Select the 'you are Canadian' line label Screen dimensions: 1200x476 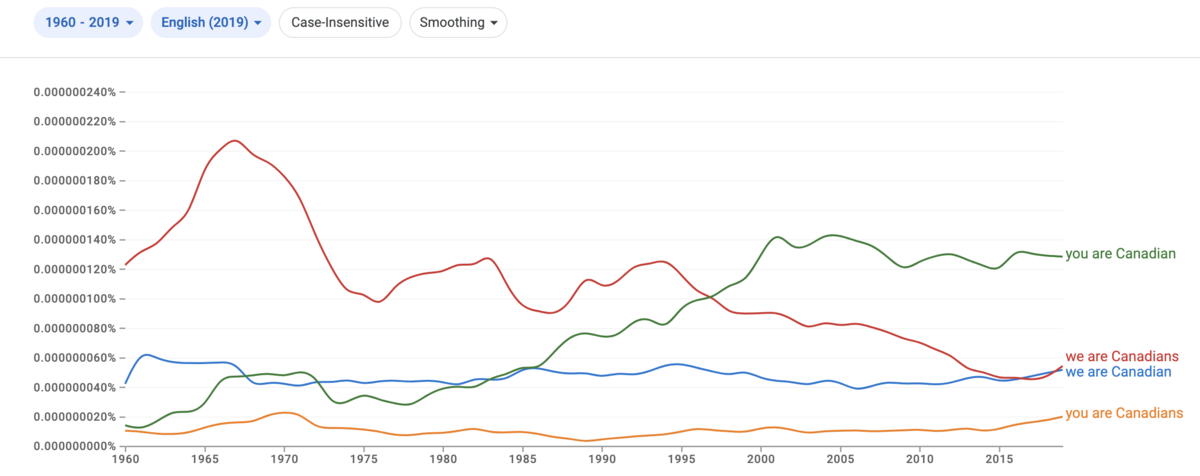[x=1120, y=254]
